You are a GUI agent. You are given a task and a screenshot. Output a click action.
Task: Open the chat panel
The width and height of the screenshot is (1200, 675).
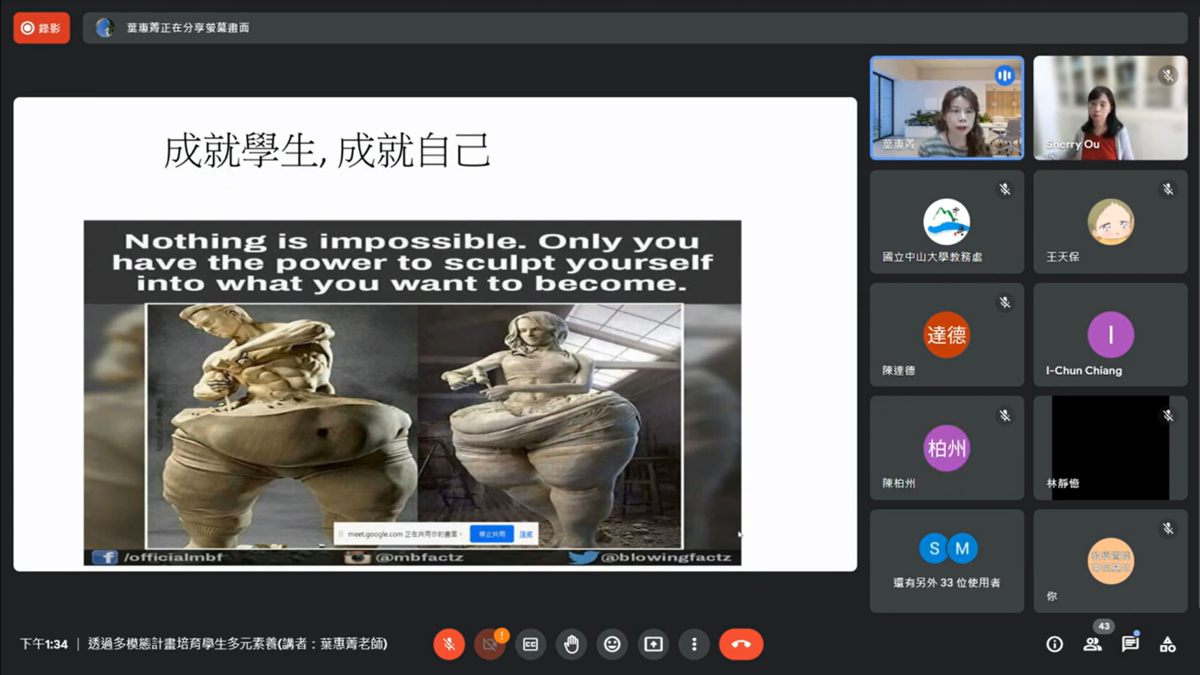[x=1130, y=644]
